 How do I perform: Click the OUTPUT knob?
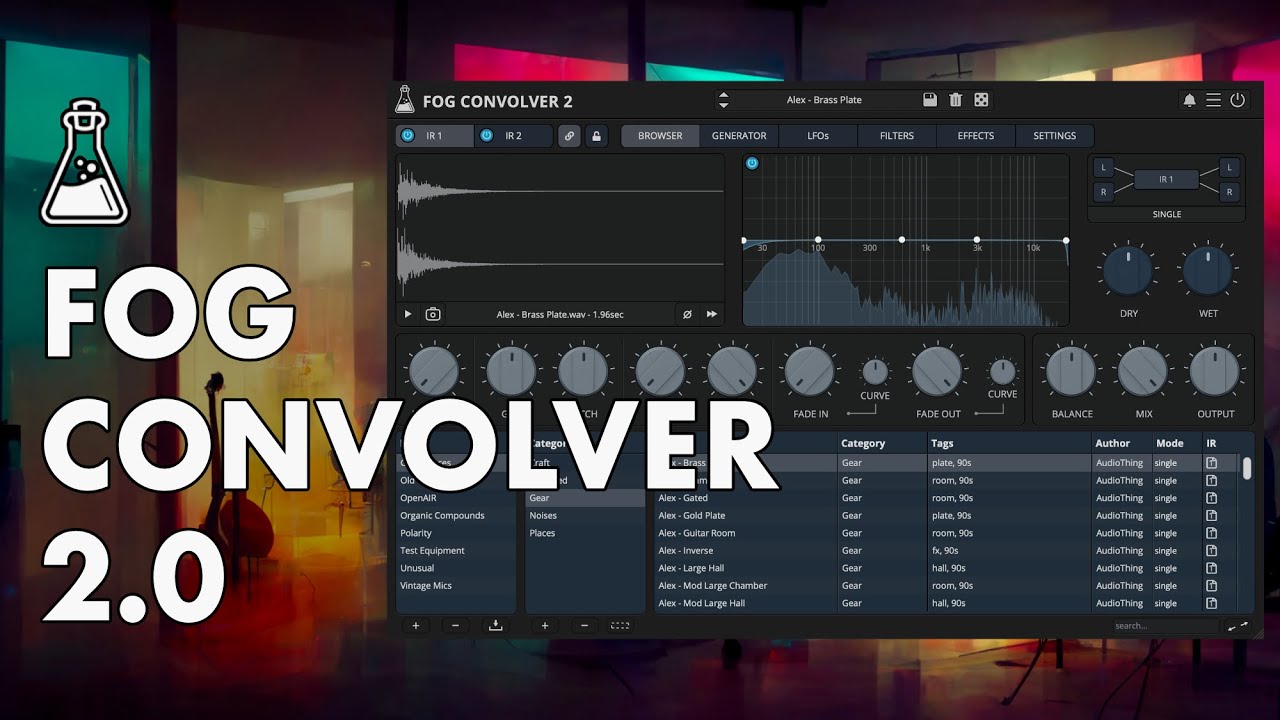coord(1215,372)
